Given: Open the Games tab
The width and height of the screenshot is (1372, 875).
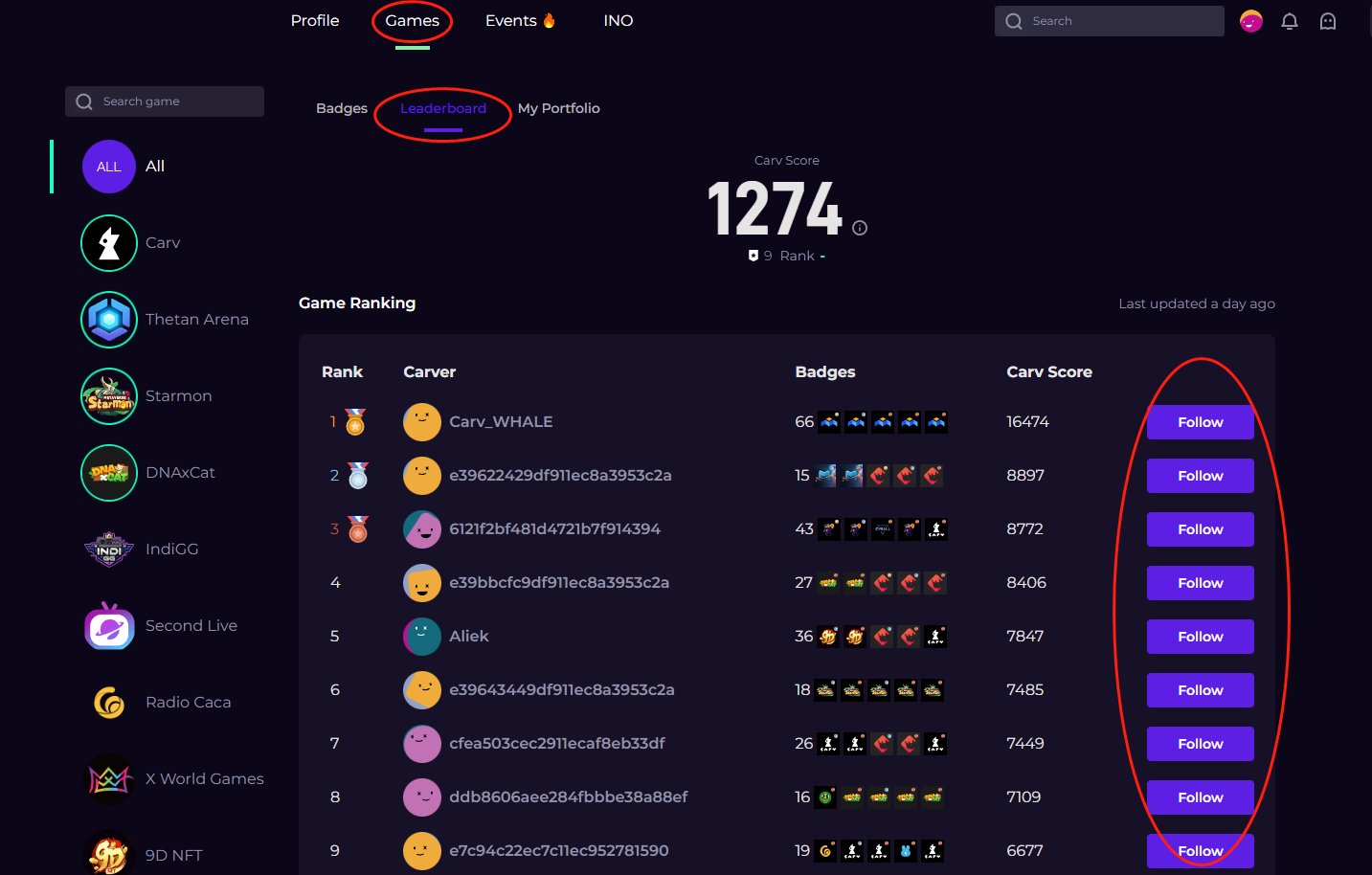Looking at the screenshot, I should tap(412, 21).
